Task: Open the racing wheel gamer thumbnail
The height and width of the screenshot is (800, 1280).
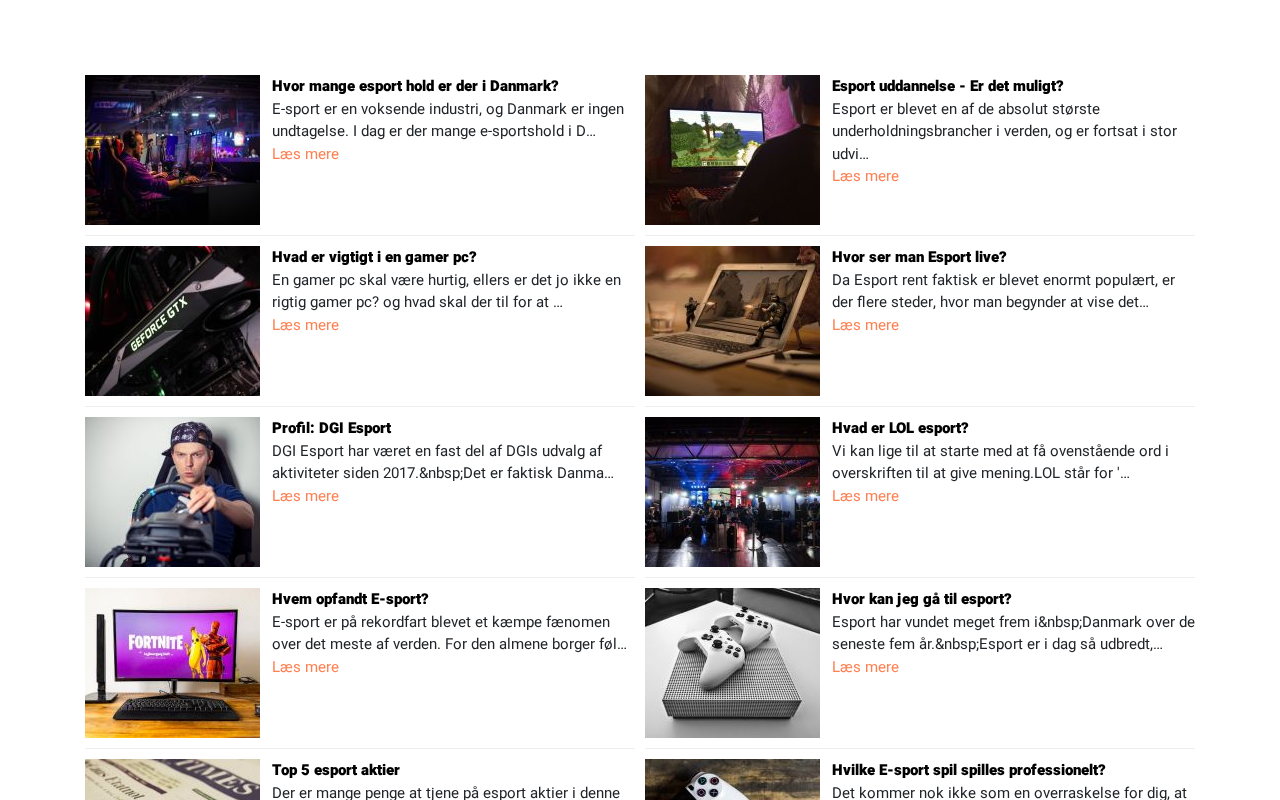Action: click(x=172, y=492)
